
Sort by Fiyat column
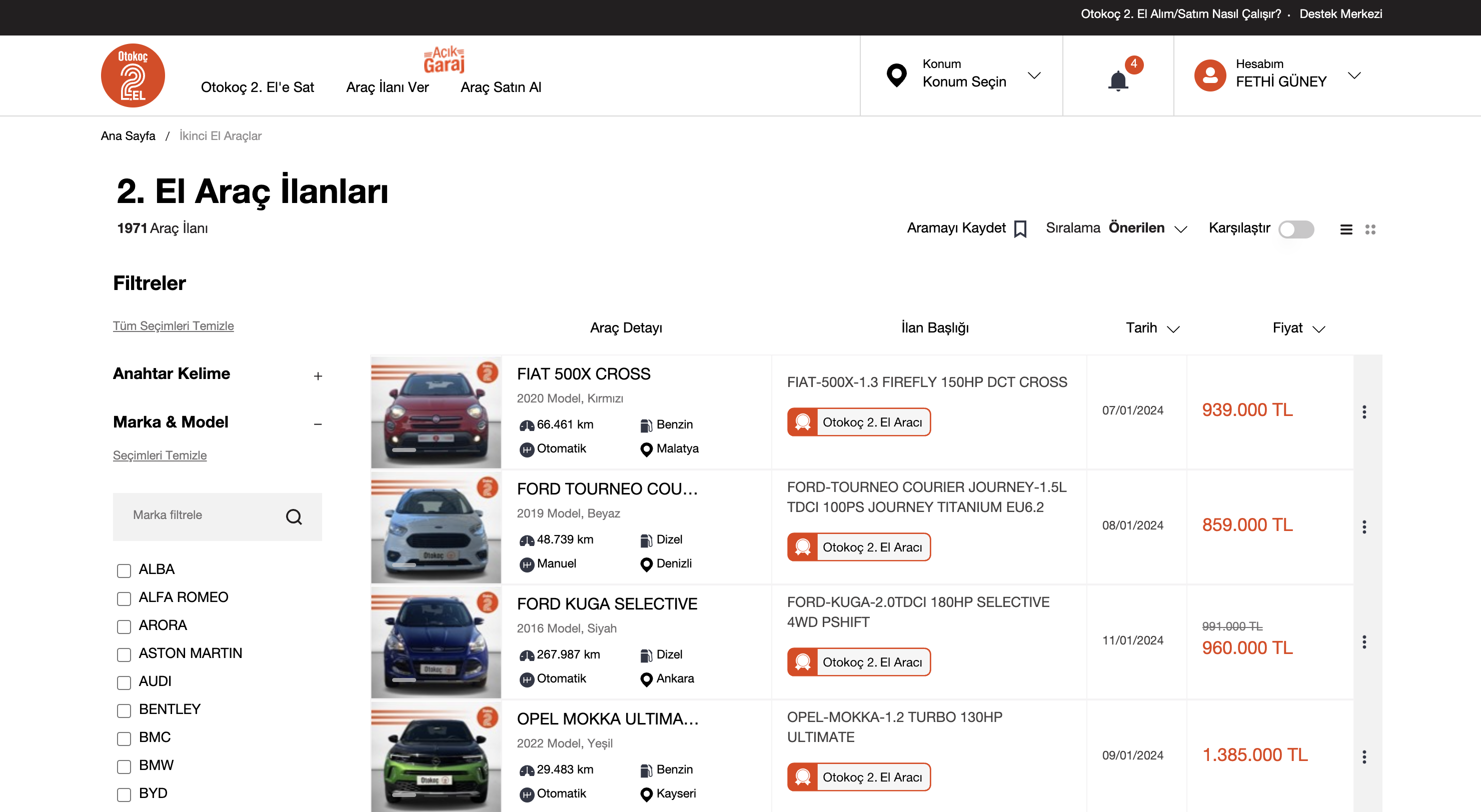(x=1299, y=328)
